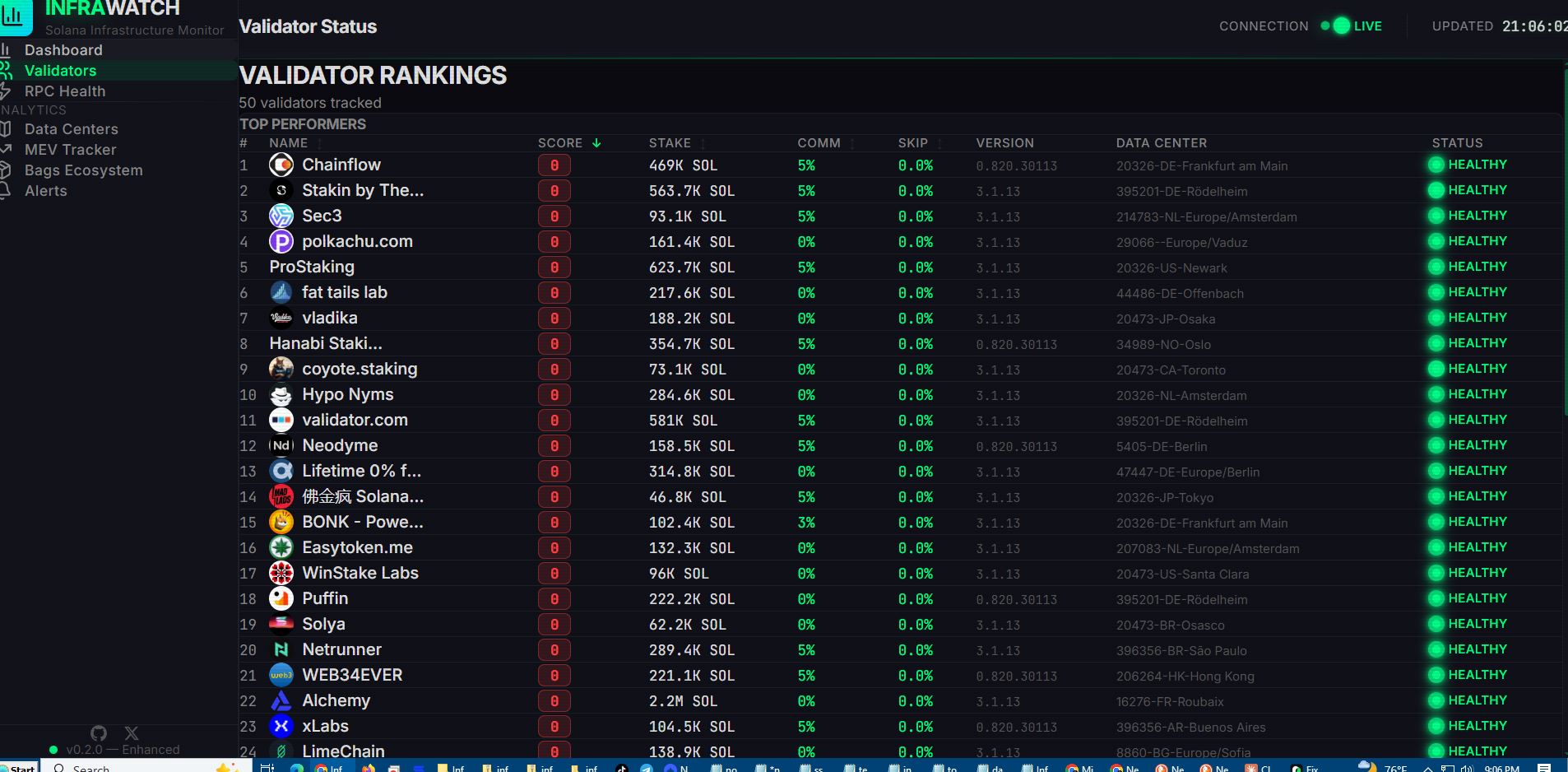Click the Hypo Nyms avatar

281,394
